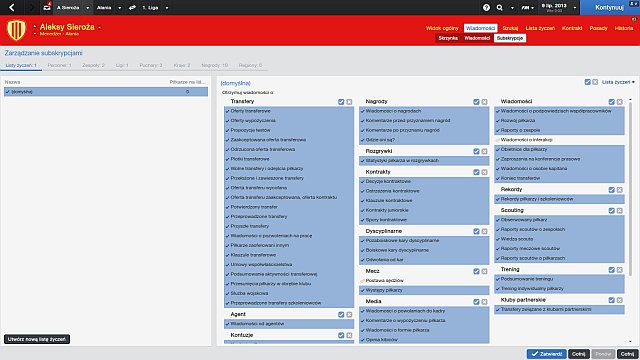Toggle the Gdzie oni są? subscription

(x=424, y=140)
